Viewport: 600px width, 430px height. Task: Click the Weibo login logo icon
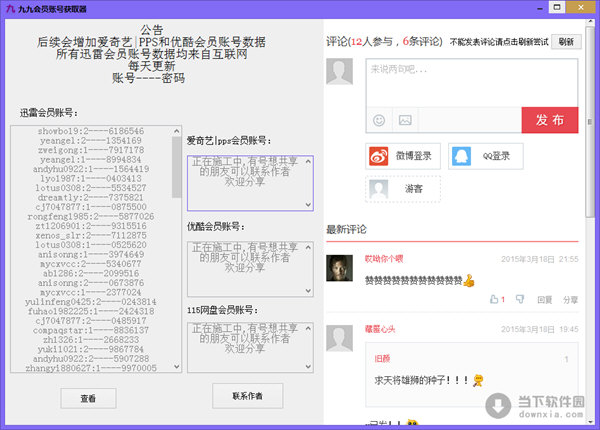click(x=378, y=156)
